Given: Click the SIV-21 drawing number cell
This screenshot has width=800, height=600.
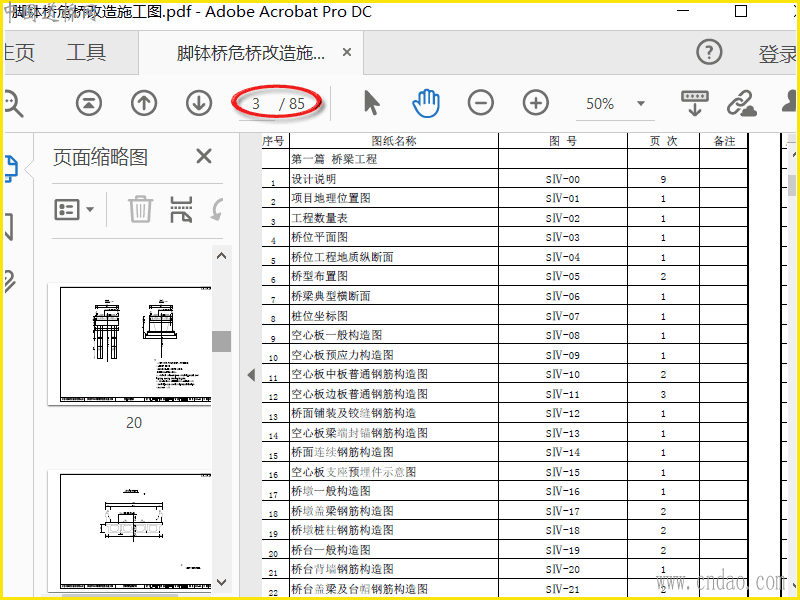Looking at the screenshot, I should pyautogui.click(x=563, y=590).
